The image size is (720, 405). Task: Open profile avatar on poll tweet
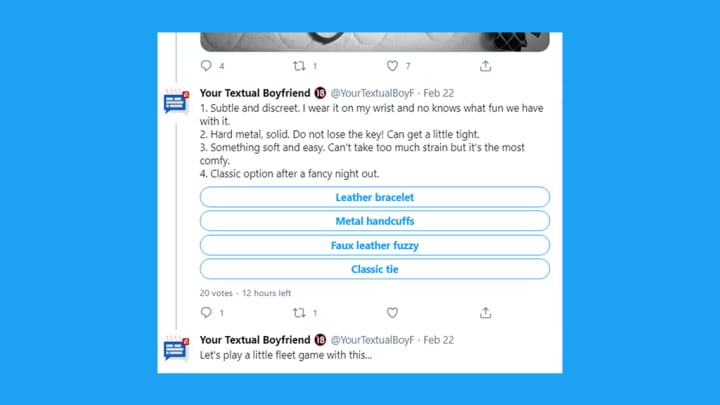click(x=176, y=102)
